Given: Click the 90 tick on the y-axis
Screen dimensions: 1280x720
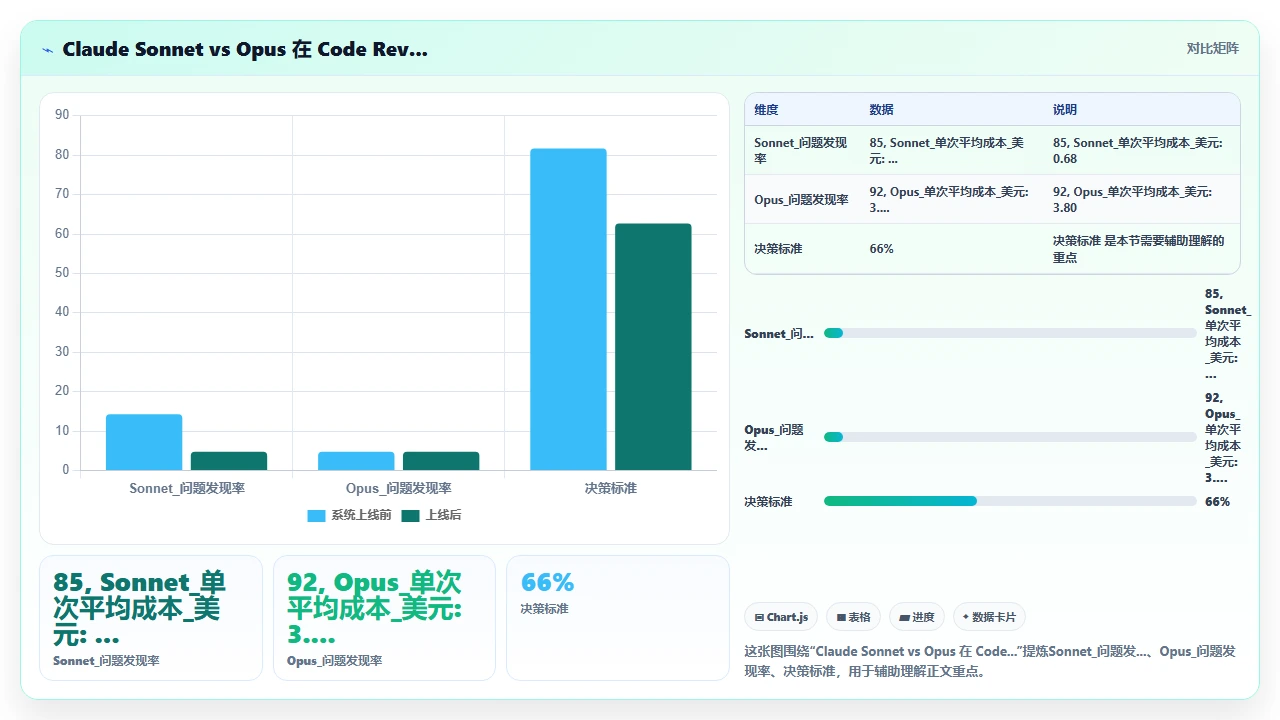Looking at the screenshot, I should click(62, 115).
